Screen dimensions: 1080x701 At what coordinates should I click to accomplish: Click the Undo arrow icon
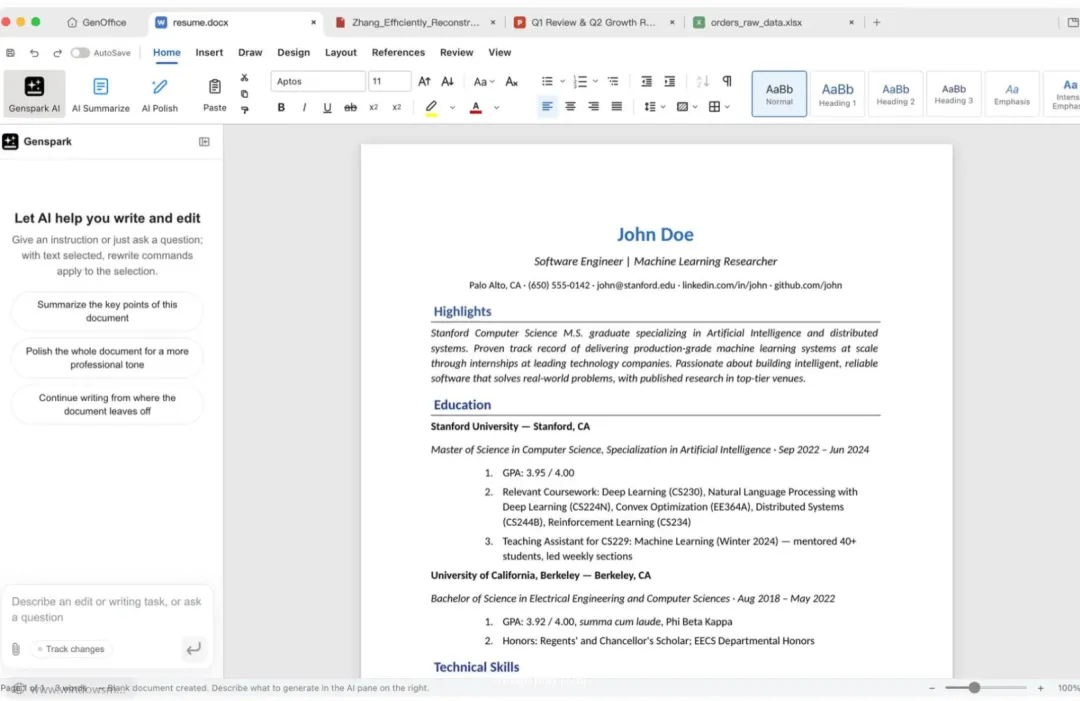(34, 52)
